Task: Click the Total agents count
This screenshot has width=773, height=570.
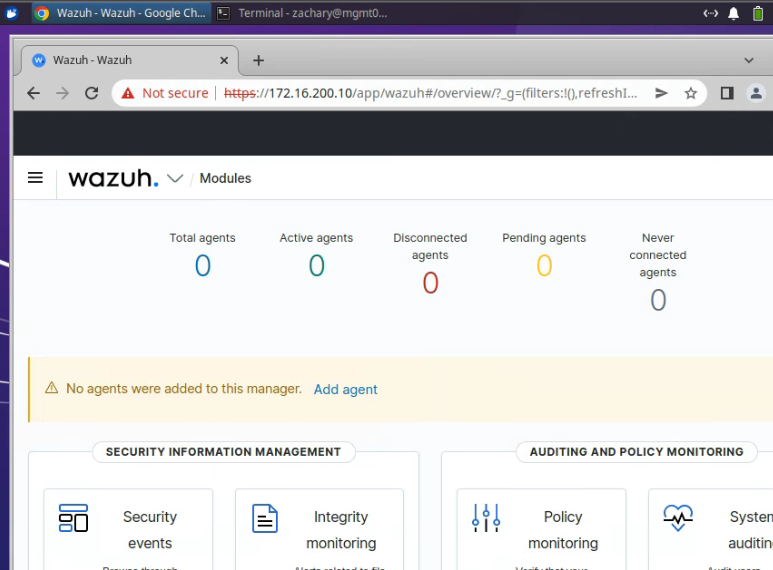Action: click(203, 265)
